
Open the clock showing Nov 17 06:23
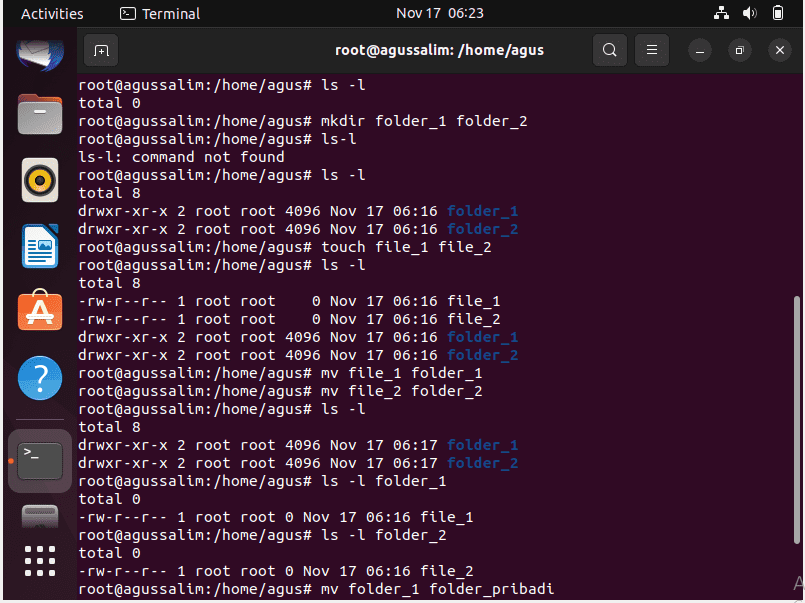(x=440, y=13)
